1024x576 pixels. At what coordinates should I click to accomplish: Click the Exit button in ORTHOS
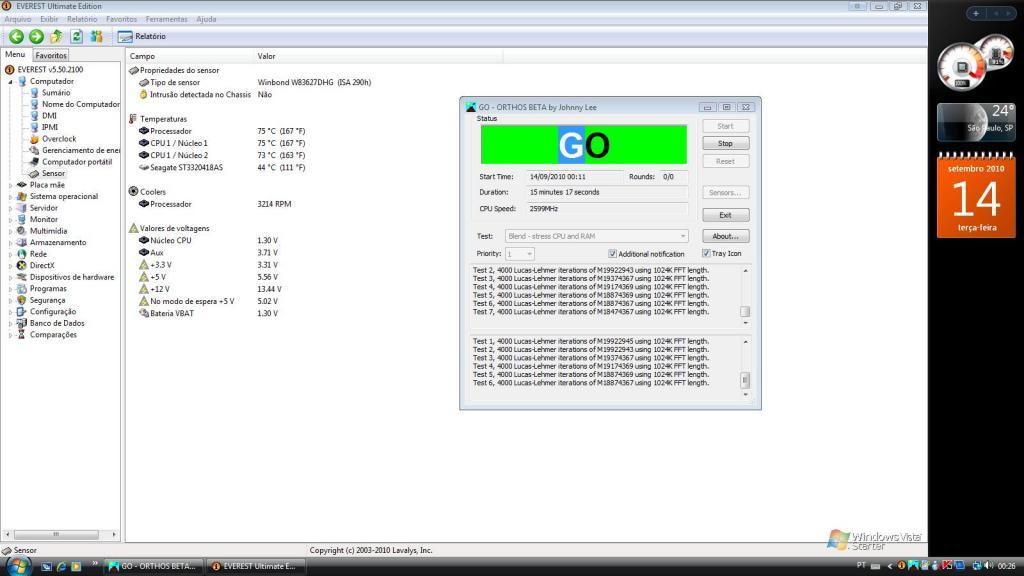(x=726, y=215)
